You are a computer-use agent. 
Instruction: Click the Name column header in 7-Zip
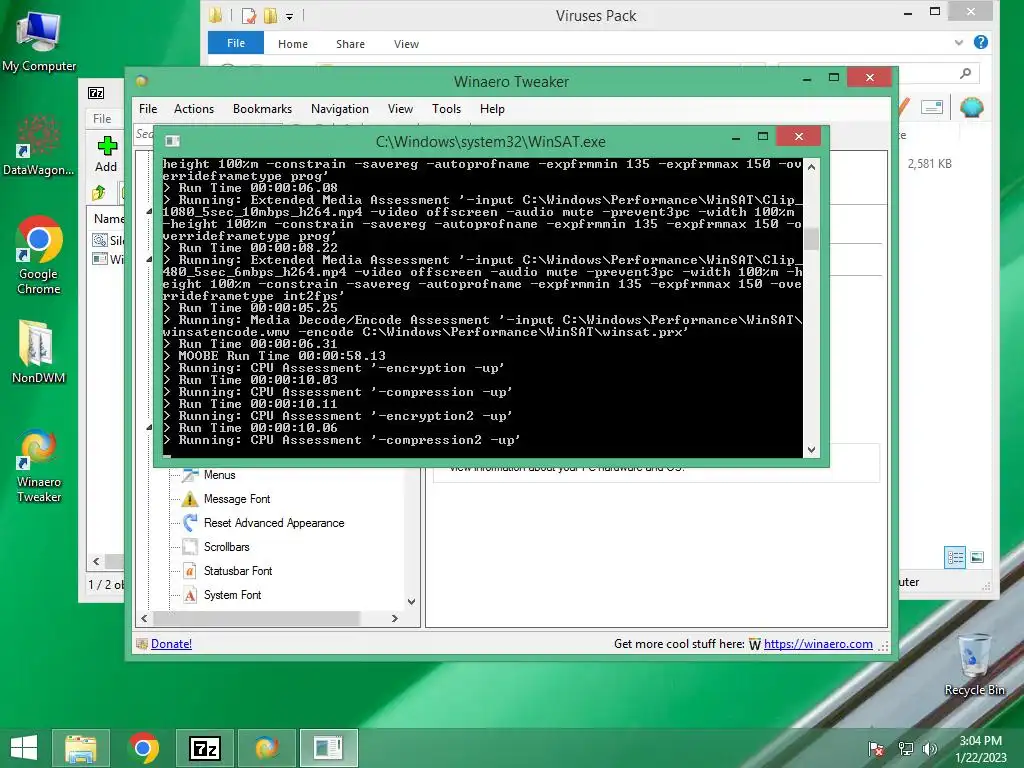tap(108, 219)
